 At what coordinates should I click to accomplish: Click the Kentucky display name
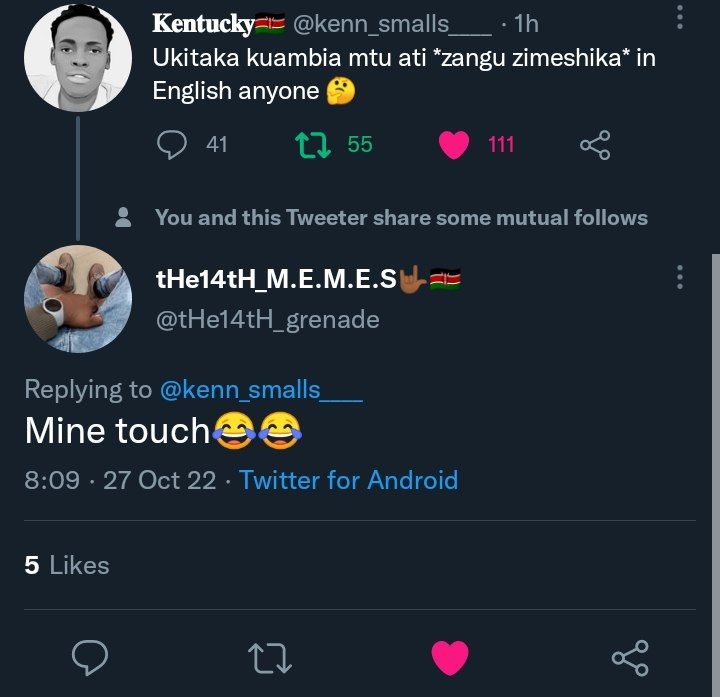pos(203,23)
